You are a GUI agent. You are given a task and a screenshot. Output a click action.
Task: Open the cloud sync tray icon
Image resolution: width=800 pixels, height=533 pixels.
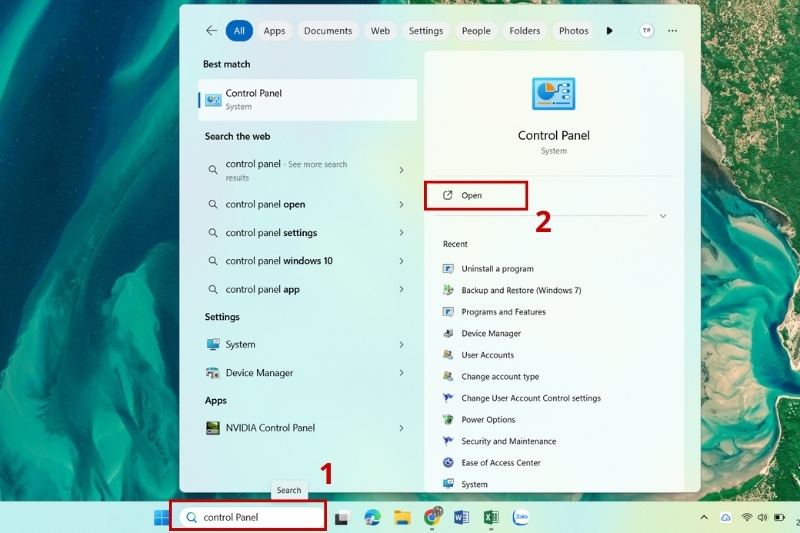725,517
